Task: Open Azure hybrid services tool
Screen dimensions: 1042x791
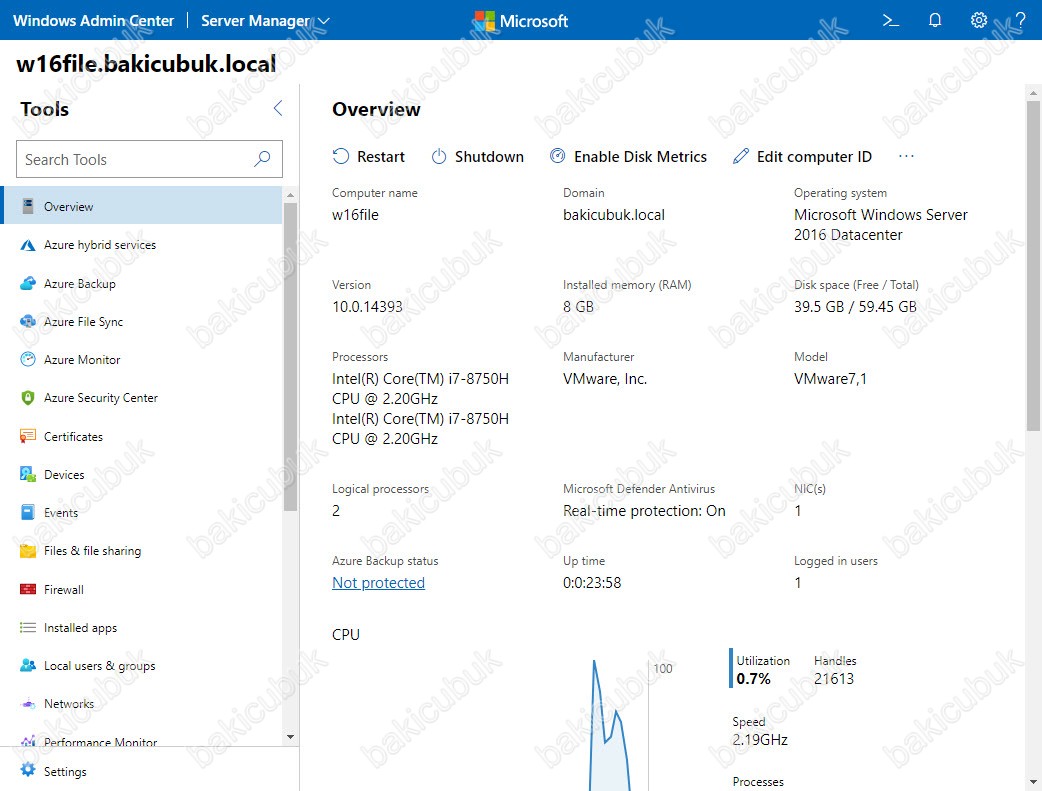Action: point(143,245)
